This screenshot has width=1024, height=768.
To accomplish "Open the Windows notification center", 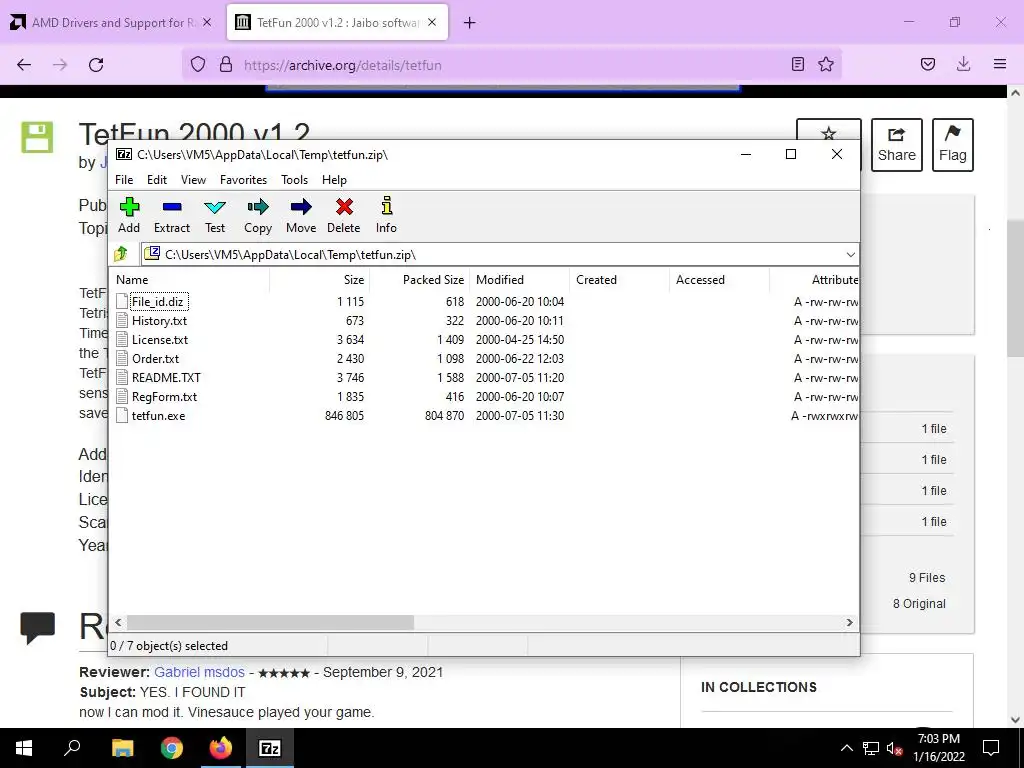I will pos(991,748).
